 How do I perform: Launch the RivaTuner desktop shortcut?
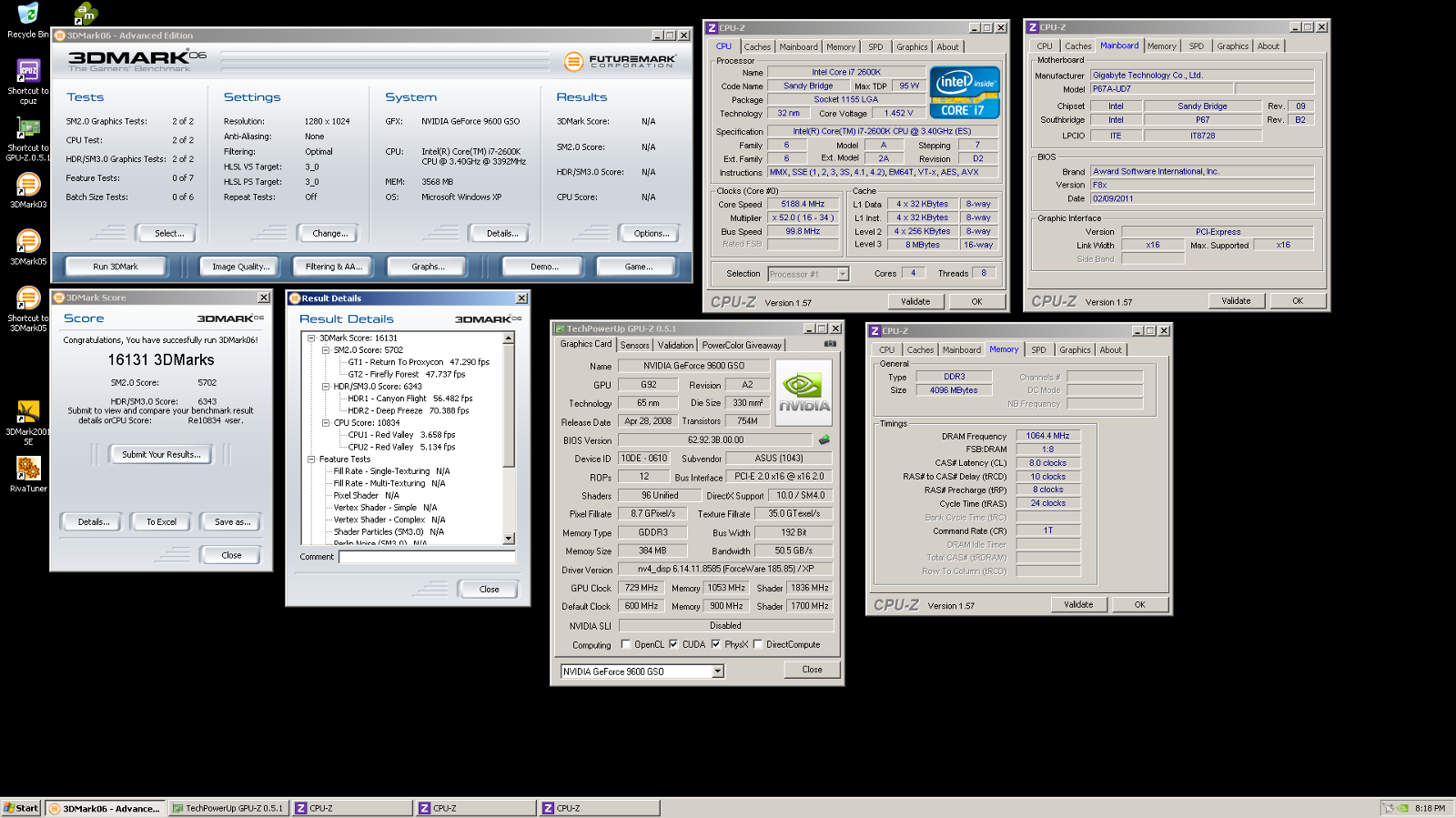(28, 475)
